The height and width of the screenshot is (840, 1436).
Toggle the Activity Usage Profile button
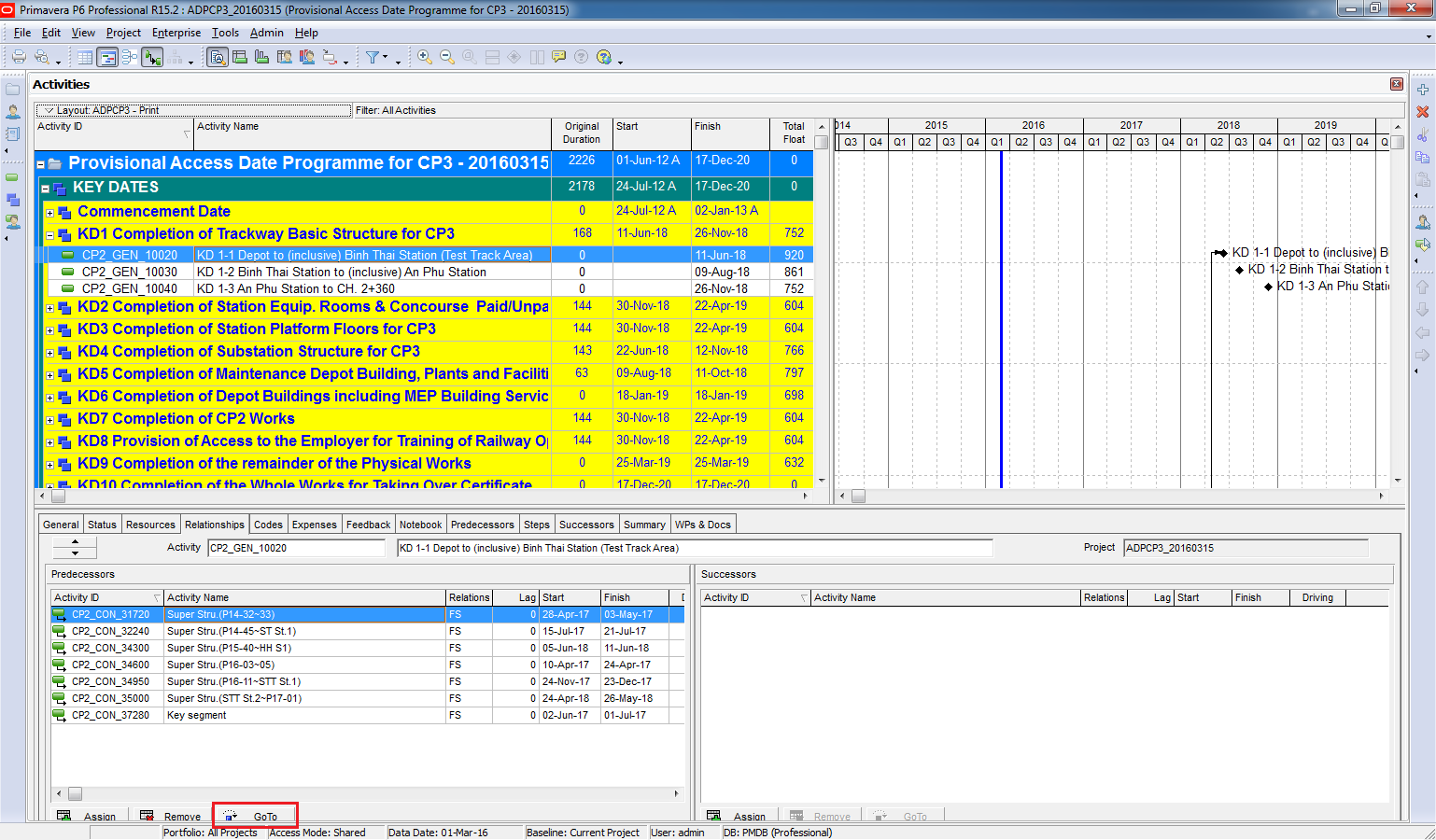[x=262, y=57]
